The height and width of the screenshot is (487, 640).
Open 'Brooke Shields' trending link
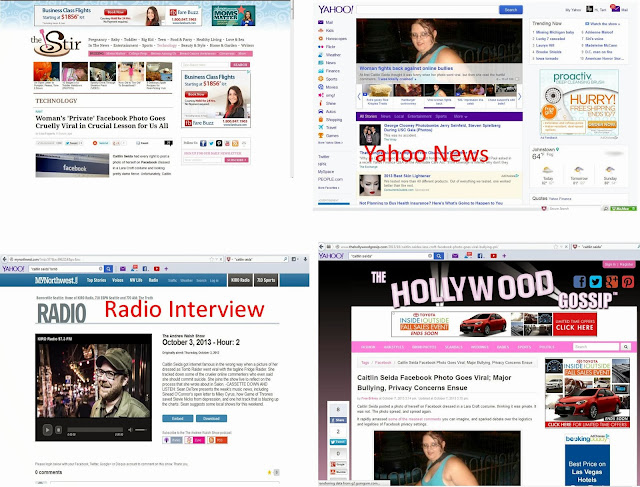(549, 52)
